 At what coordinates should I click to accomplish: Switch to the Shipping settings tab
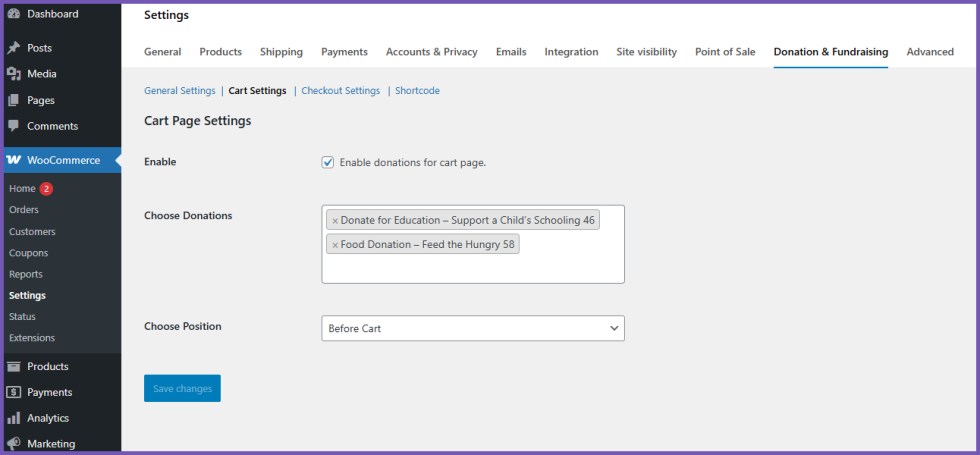[x=281, y=52]
